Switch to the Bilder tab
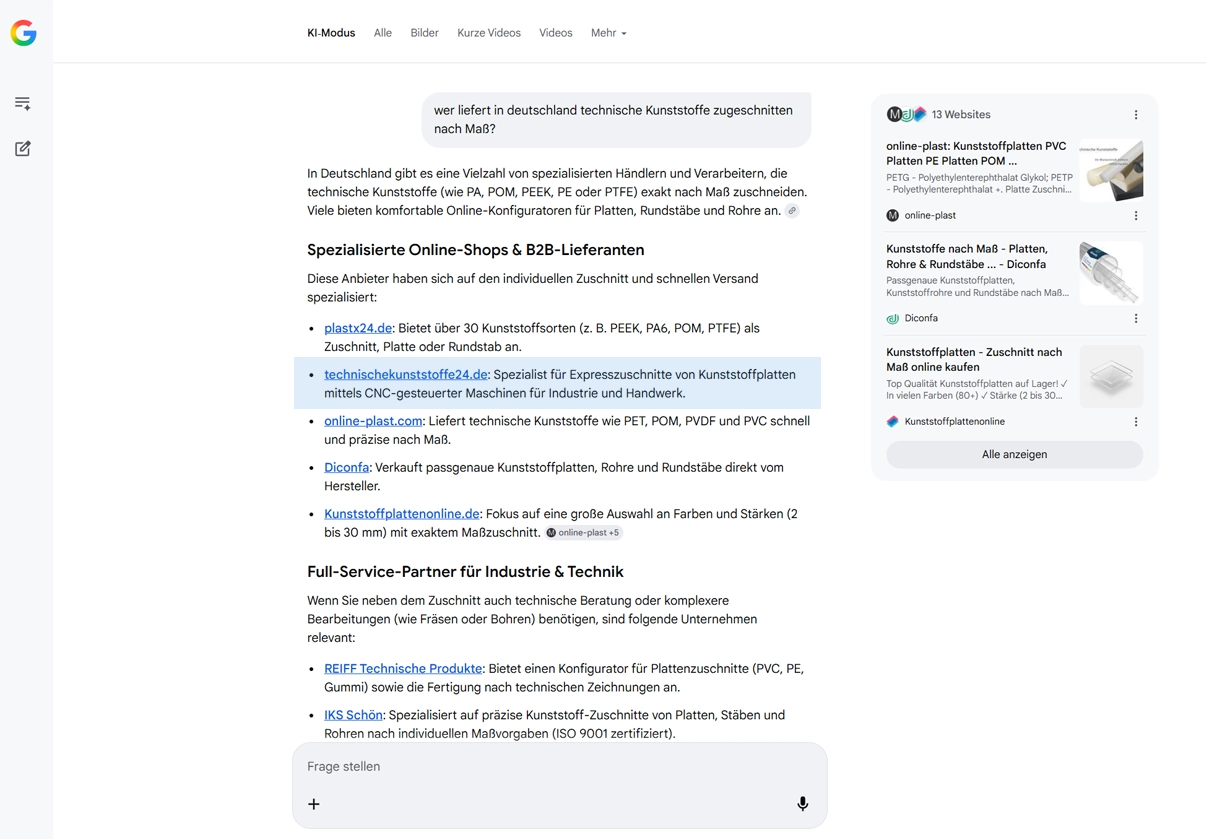 tap(424, 33)
